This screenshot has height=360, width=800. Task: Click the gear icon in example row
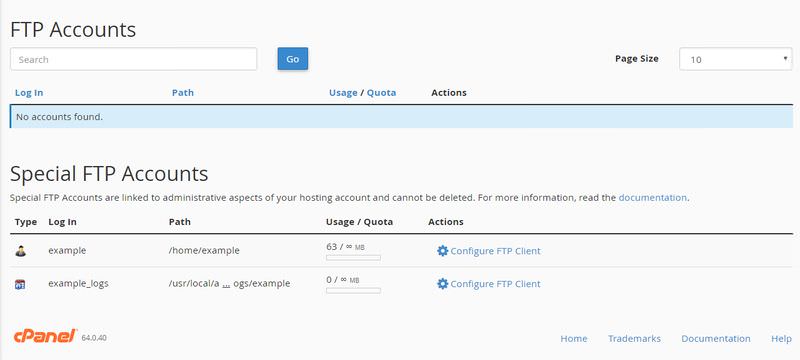tap(442, 251)
